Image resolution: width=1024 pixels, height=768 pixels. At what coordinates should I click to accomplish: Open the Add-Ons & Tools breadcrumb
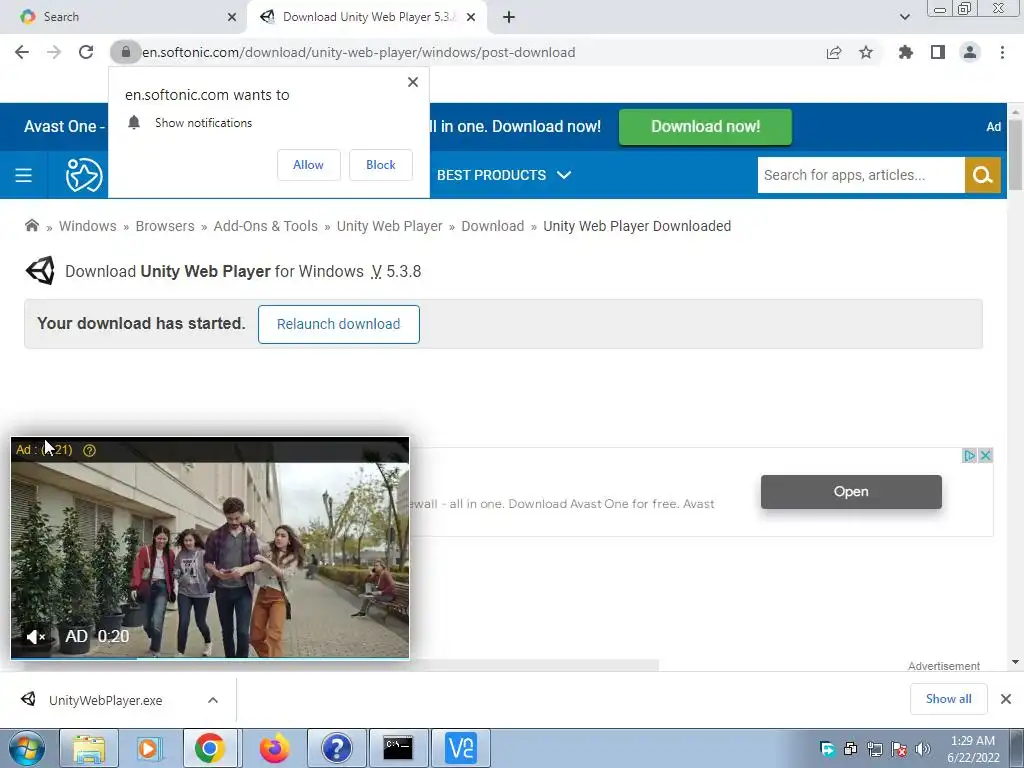265,226
